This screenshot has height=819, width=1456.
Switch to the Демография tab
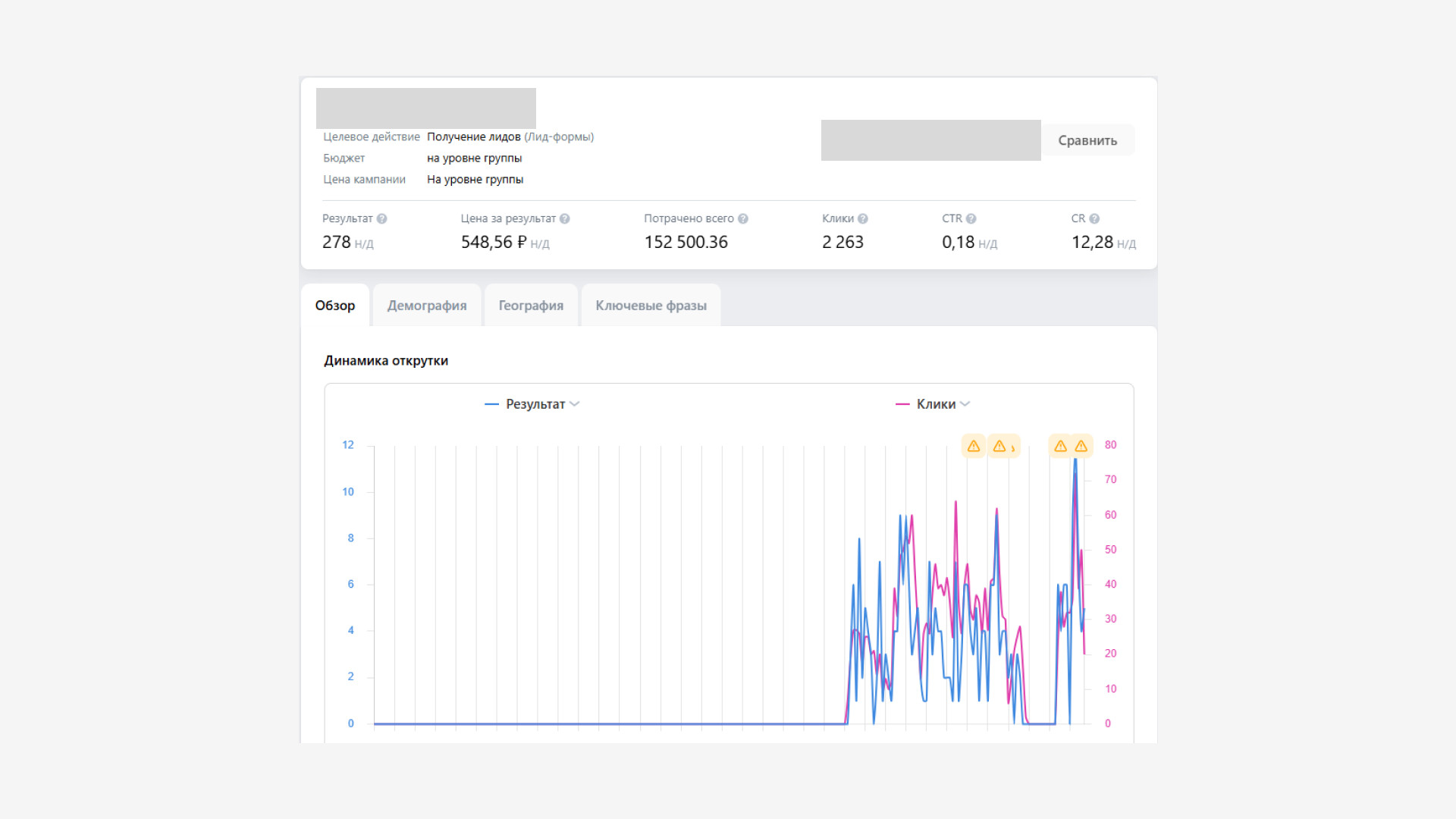pyautogui.click(x=427, y=306)
